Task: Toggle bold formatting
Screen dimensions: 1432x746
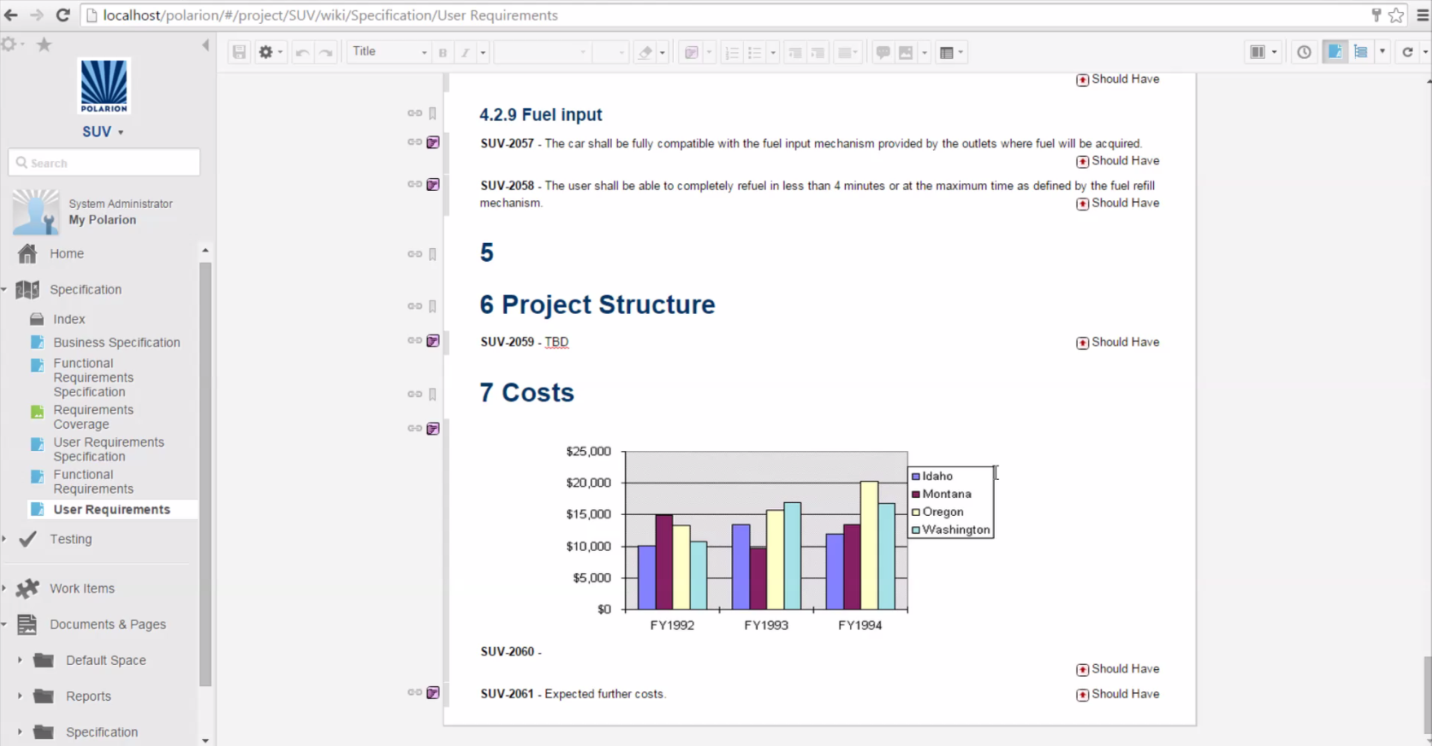Action: [444, 53]
